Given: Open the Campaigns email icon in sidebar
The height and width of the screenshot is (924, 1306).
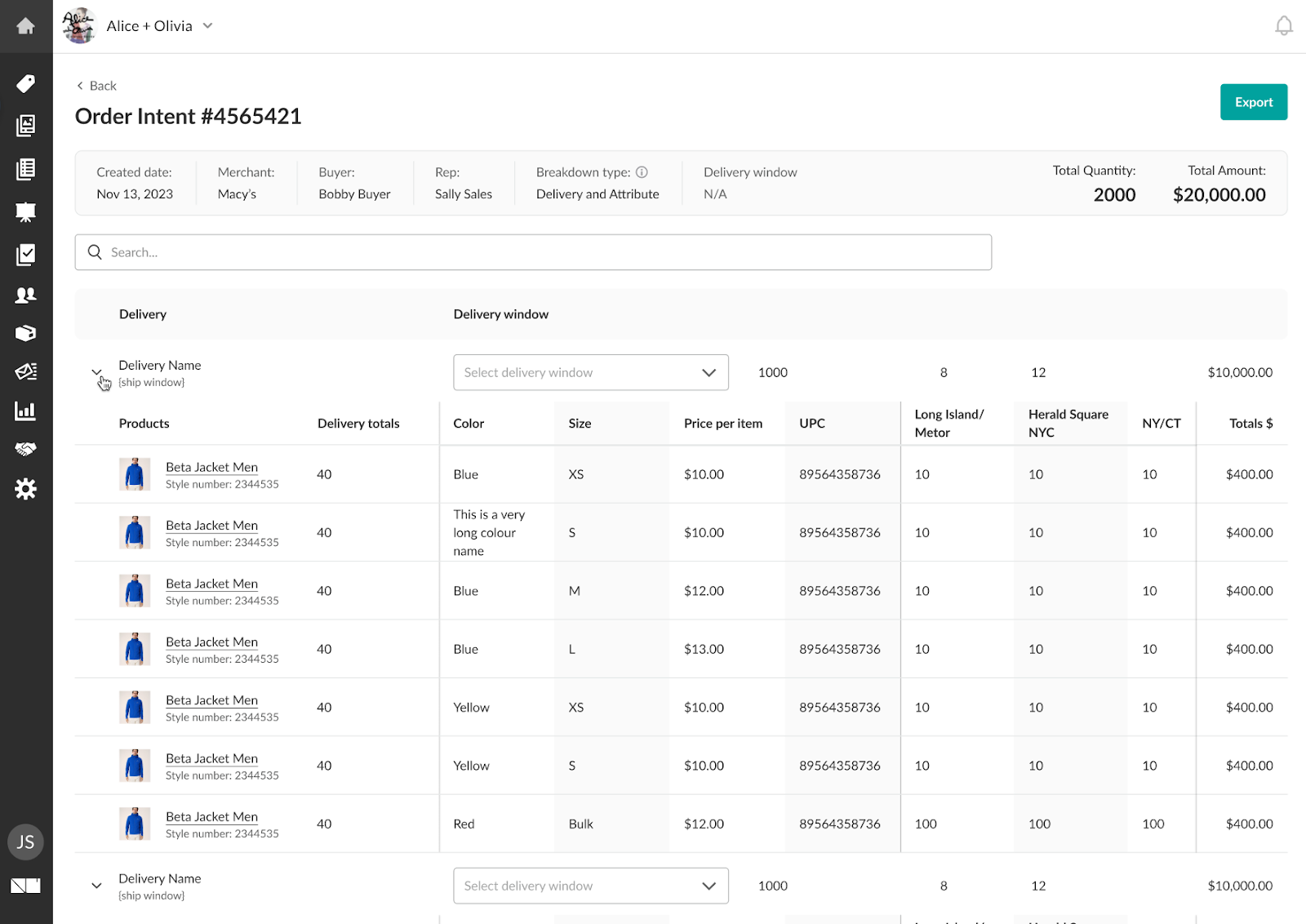Looking at the screenshot, I should pos(25,371).
